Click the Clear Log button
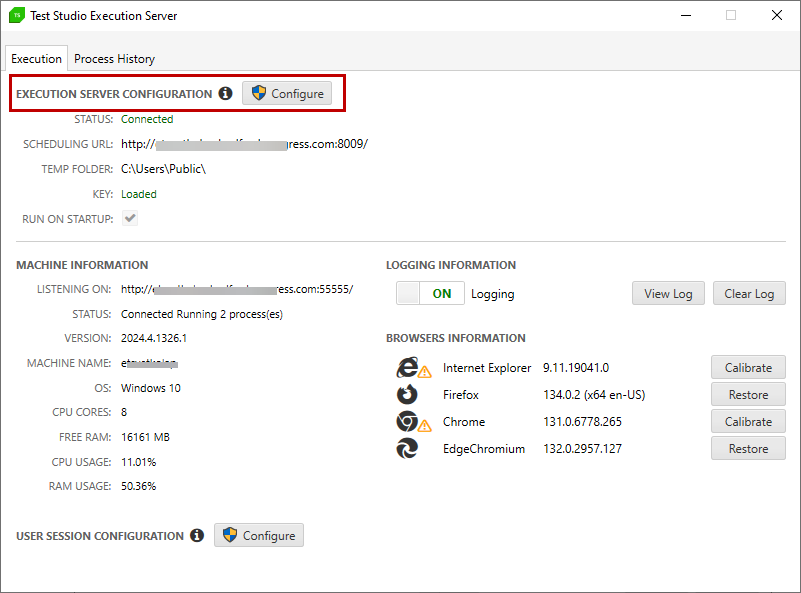This screenshot has width=801, height=593. [x=749, y=293]
